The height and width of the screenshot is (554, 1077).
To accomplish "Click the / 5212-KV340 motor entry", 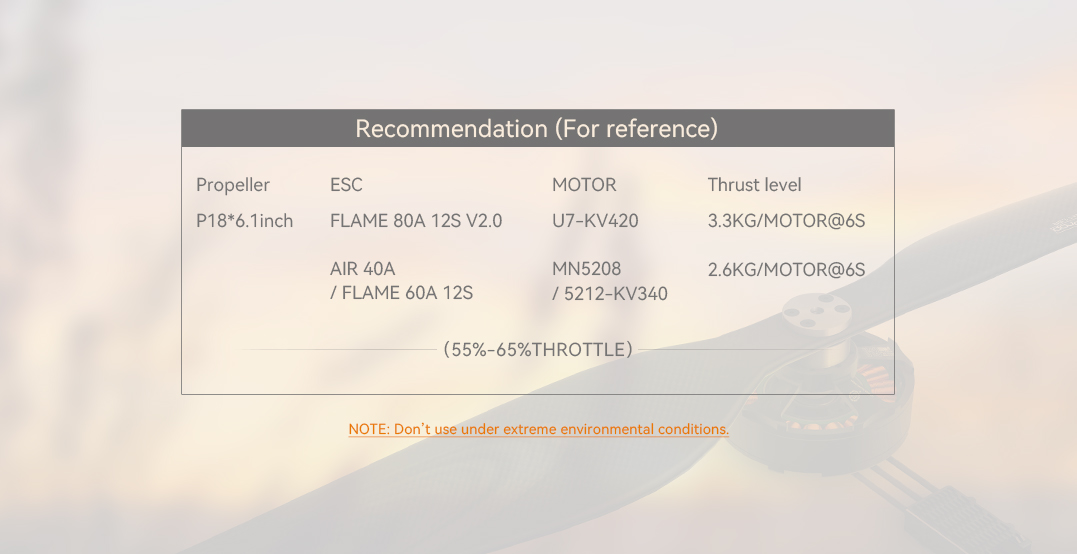I will (610, 294).
